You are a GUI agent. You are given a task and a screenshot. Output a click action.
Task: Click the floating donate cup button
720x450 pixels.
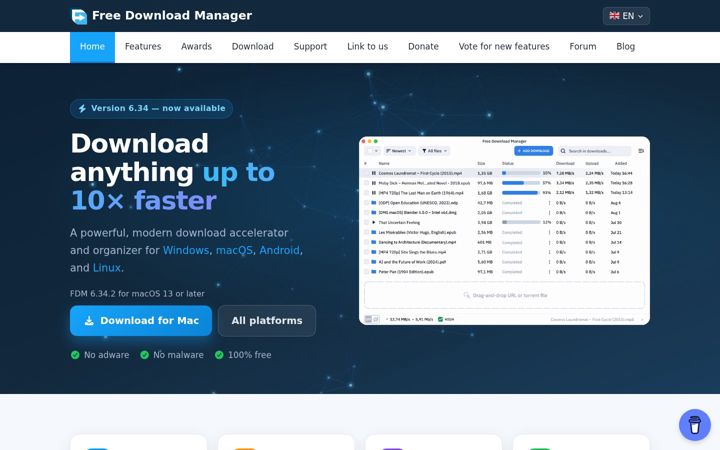695,425
